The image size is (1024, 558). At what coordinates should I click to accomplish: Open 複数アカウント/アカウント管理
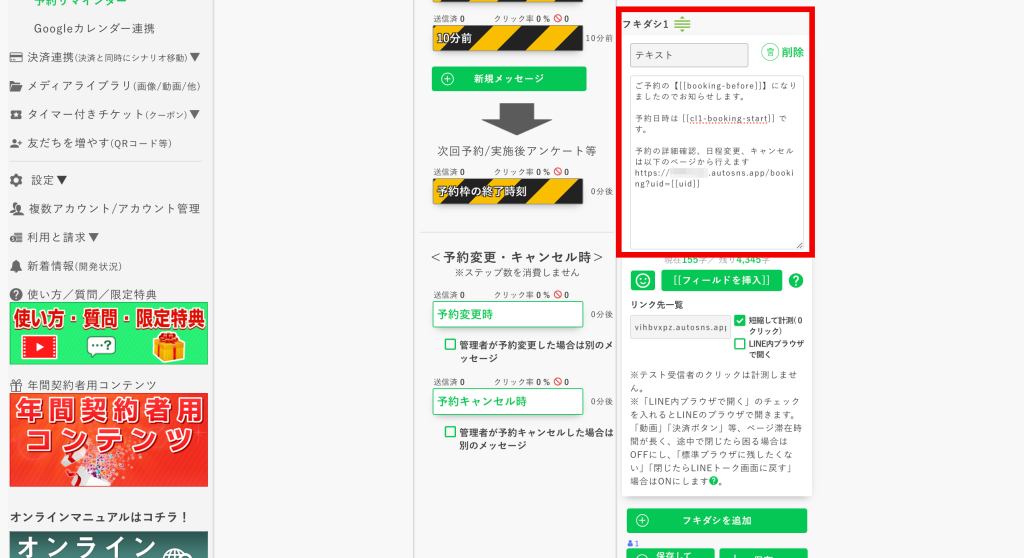pos(114,208)
